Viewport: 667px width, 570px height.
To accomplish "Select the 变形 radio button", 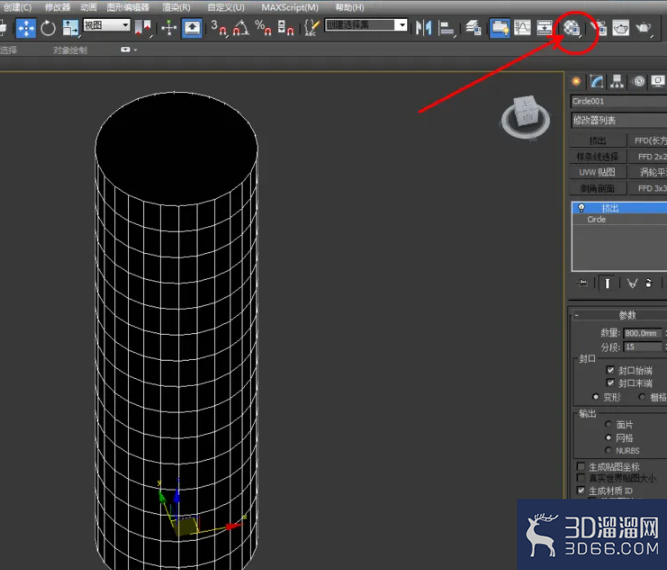I will pyautogui.click(x=596, y=397).
